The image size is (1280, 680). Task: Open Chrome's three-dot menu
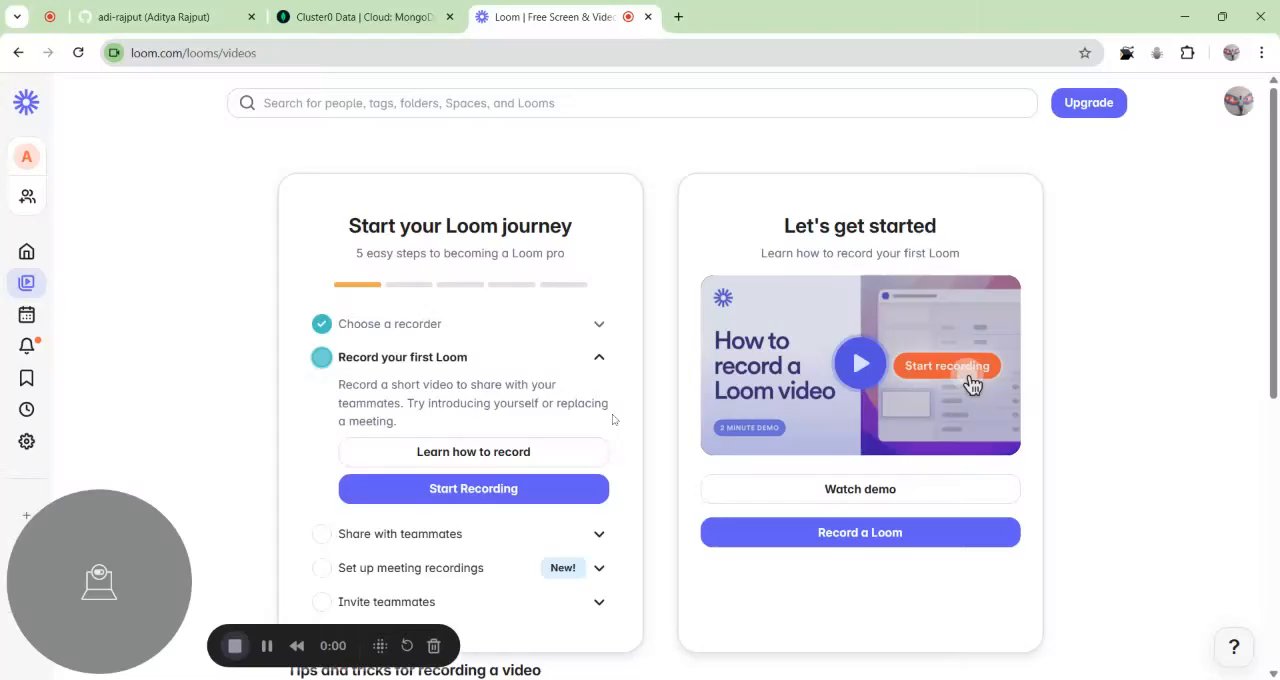[1262, 53]
